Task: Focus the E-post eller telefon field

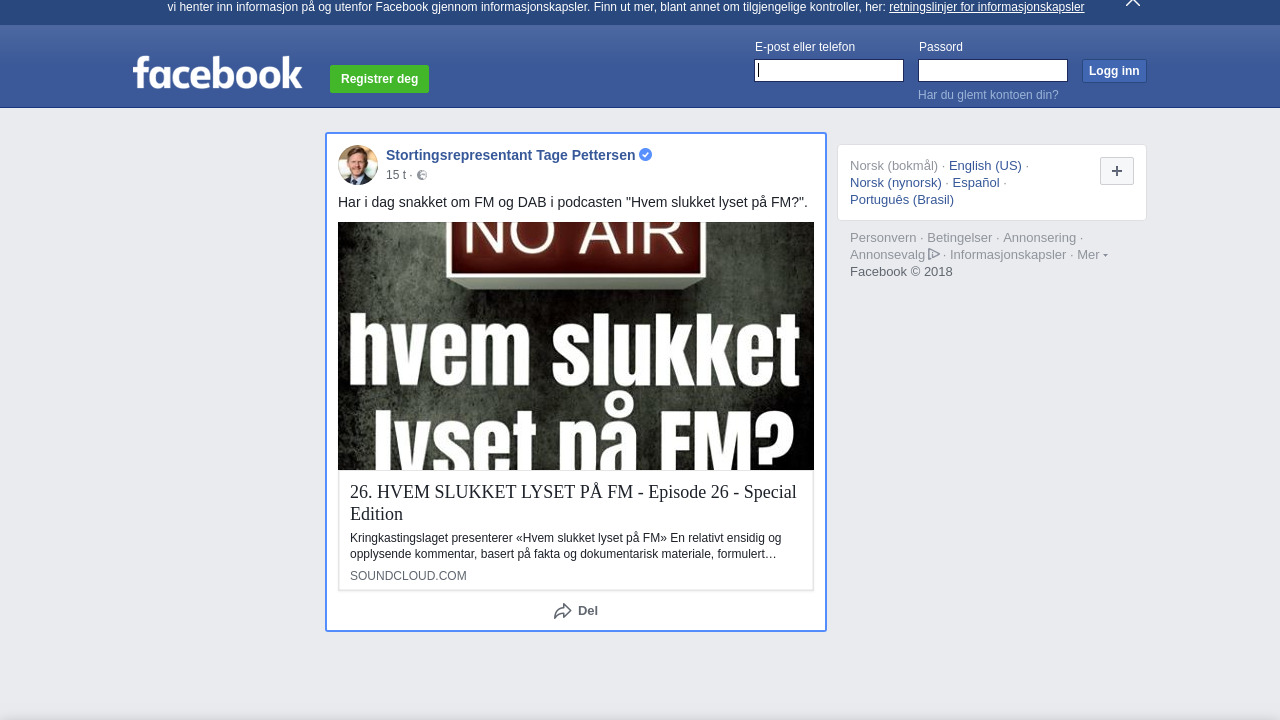Action: click(x=829, y=70)
